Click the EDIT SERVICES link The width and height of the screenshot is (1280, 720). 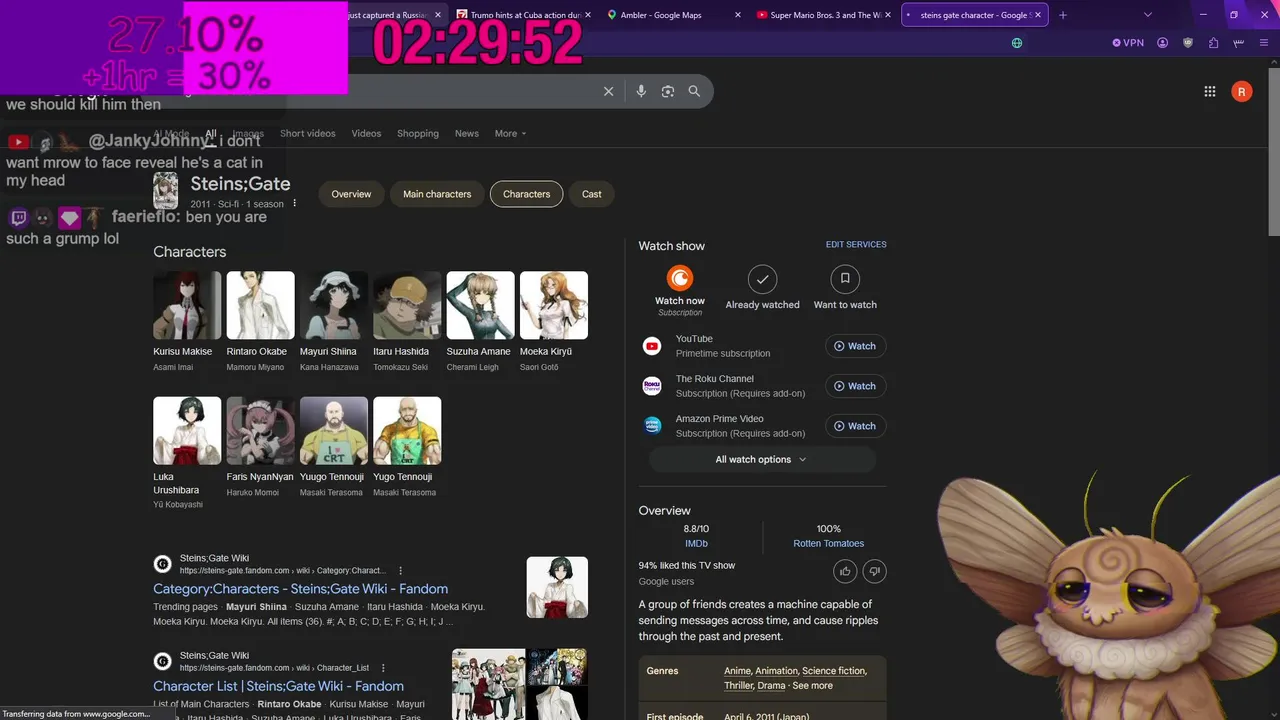[856, 244]
